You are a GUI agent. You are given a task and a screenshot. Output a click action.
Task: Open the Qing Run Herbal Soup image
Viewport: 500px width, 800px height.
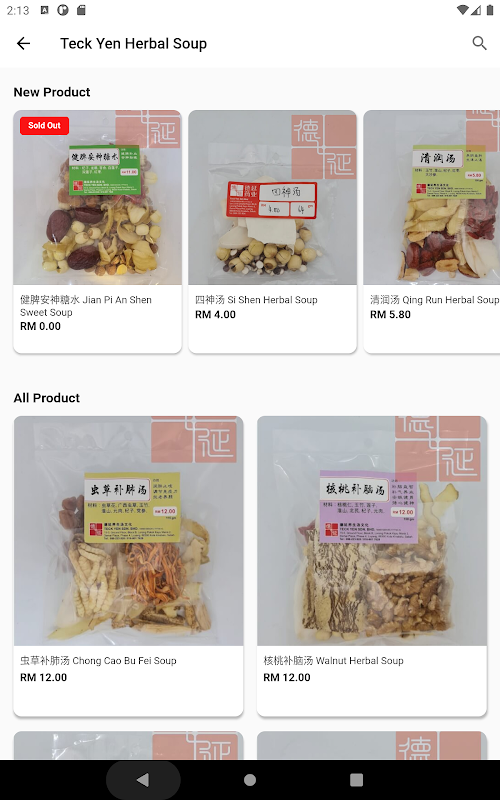tap(432, 197)
